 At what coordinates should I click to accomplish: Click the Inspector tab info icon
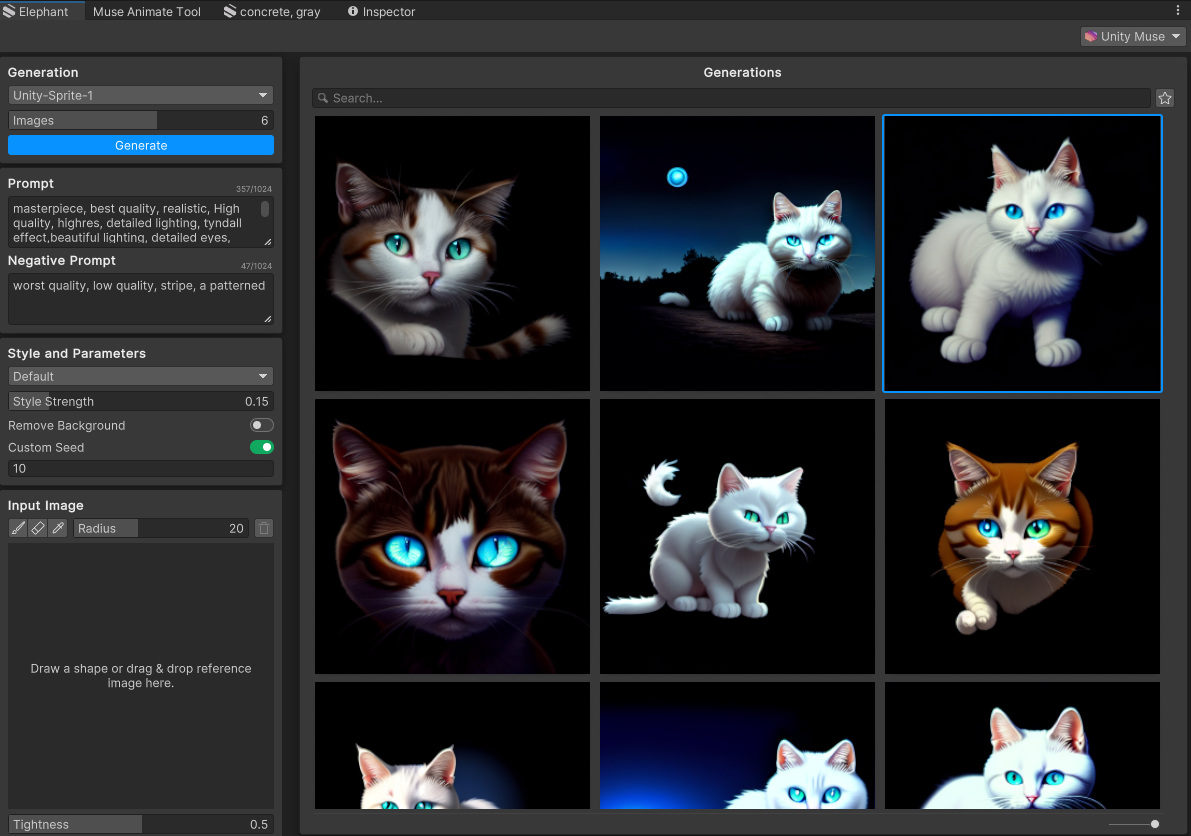tap(353, 11)
